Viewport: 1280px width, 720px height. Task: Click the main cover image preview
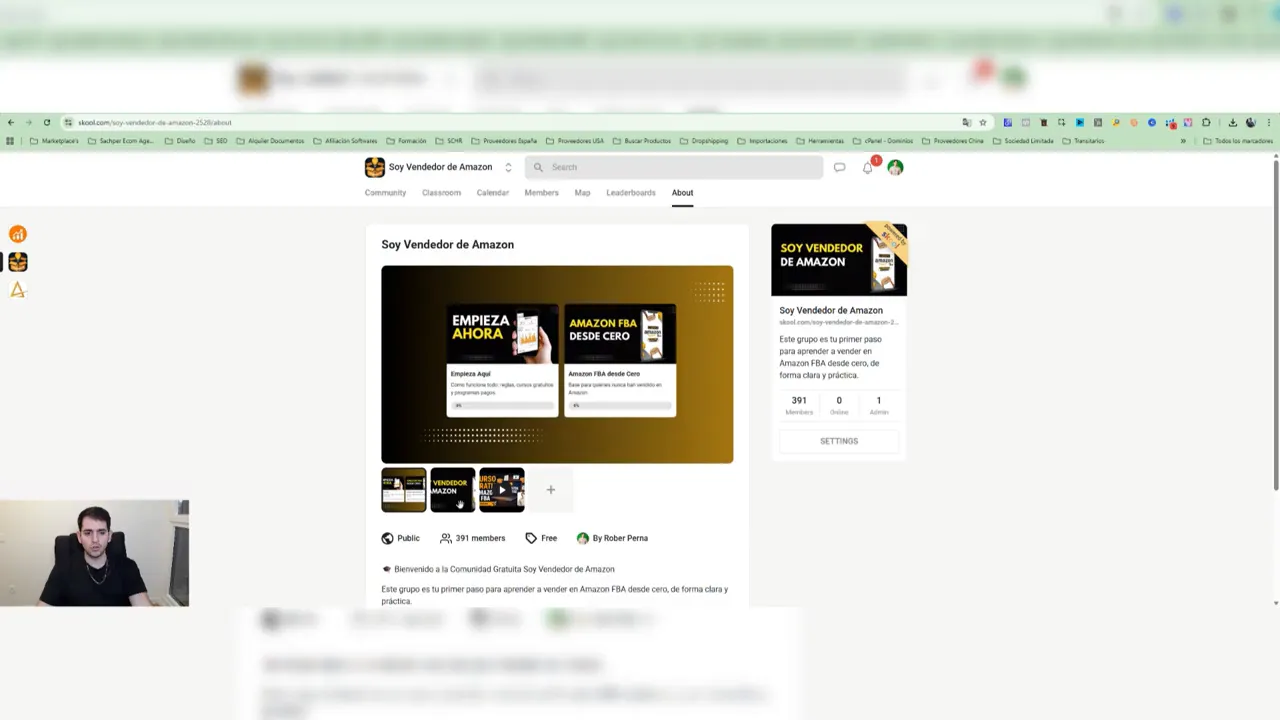[x=557, y=365]
